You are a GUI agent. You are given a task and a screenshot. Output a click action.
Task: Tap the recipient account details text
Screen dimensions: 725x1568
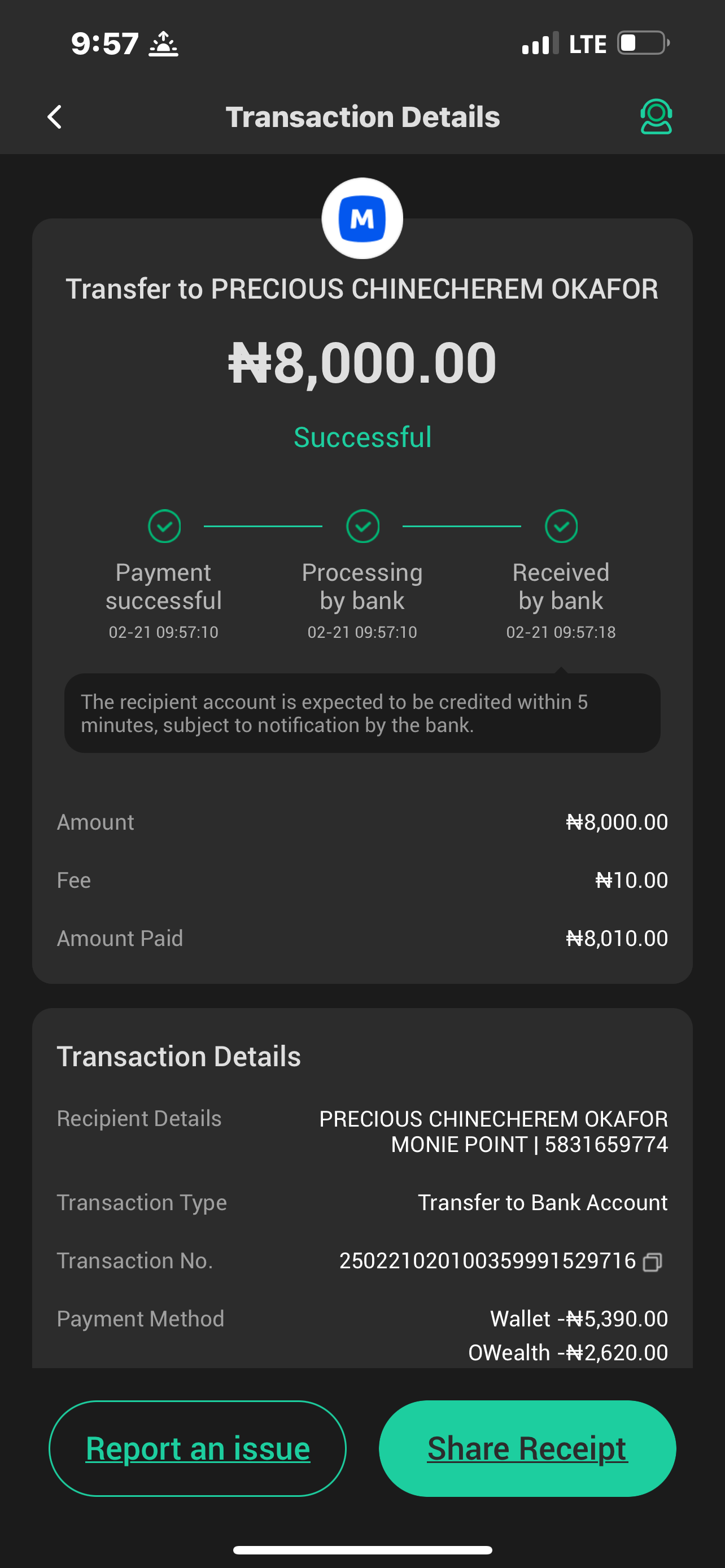point(493,1132)
